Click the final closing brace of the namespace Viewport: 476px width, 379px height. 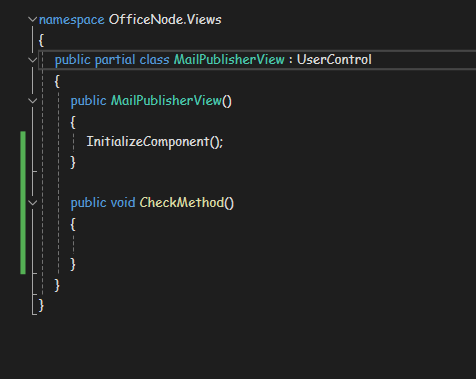click(41, 305)
